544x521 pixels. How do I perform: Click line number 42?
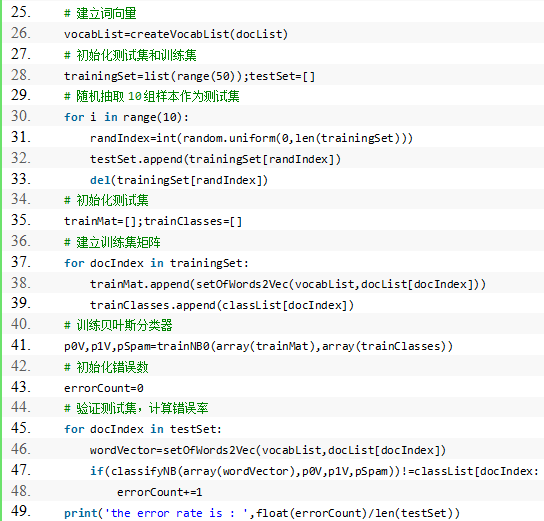coord(21,366)
